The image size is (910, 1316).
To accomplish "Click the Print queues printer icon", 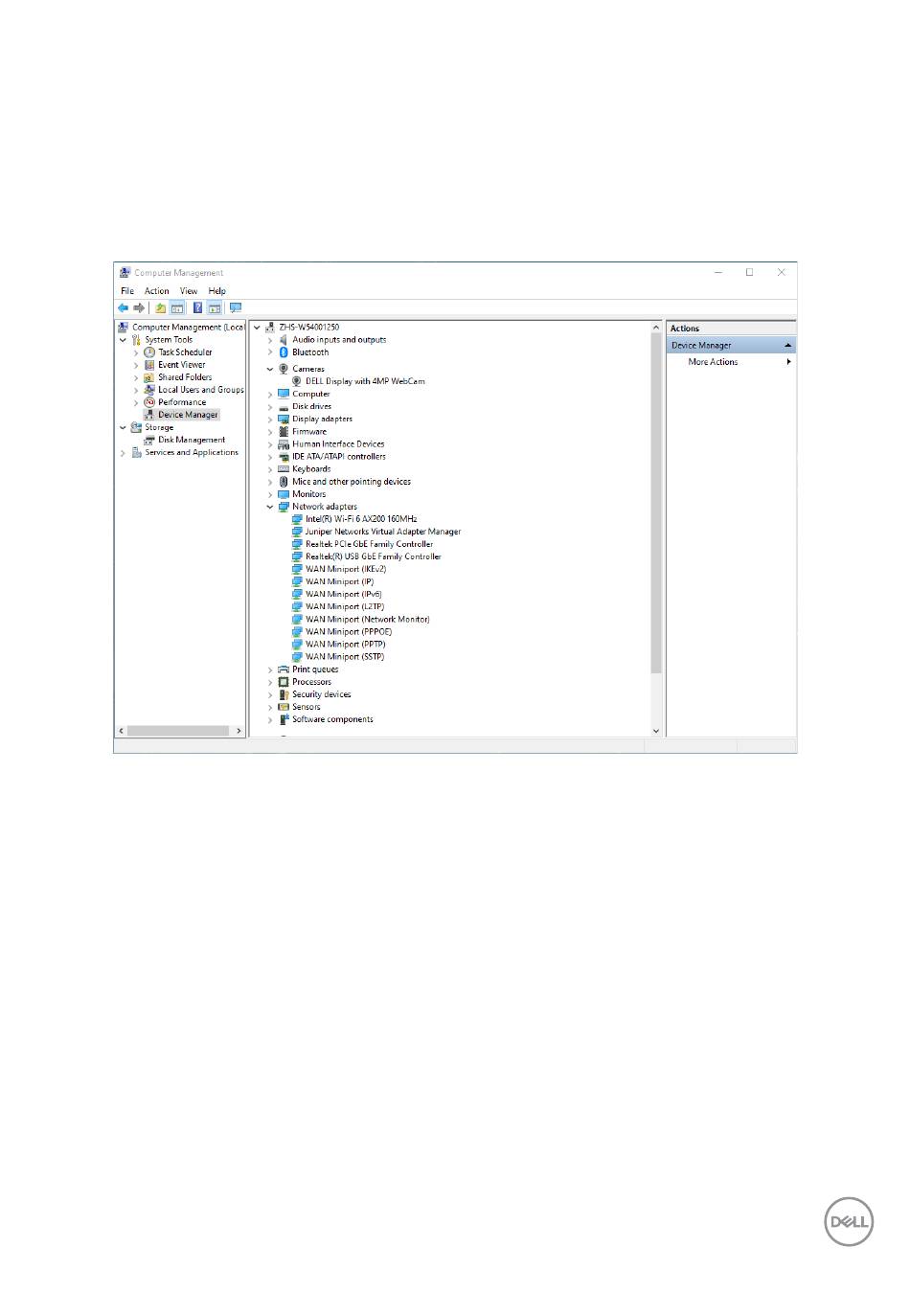I will (x=284, y=669).
